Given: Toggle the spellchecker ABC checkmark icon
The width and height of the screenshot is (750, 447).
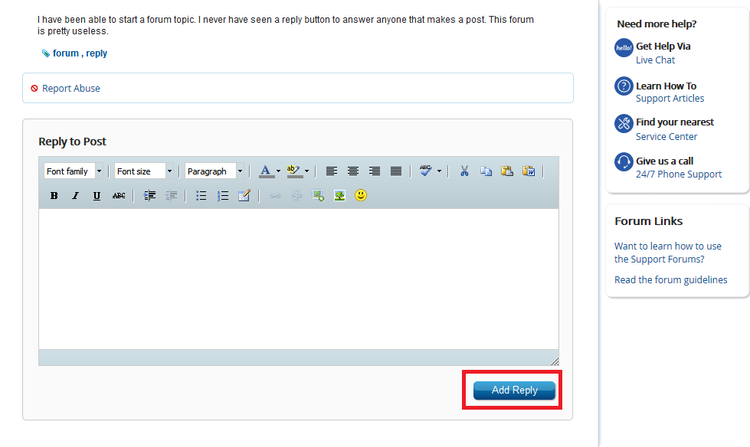Looking at the screenshot, I should pyautogui.click(x=425, y=171).
